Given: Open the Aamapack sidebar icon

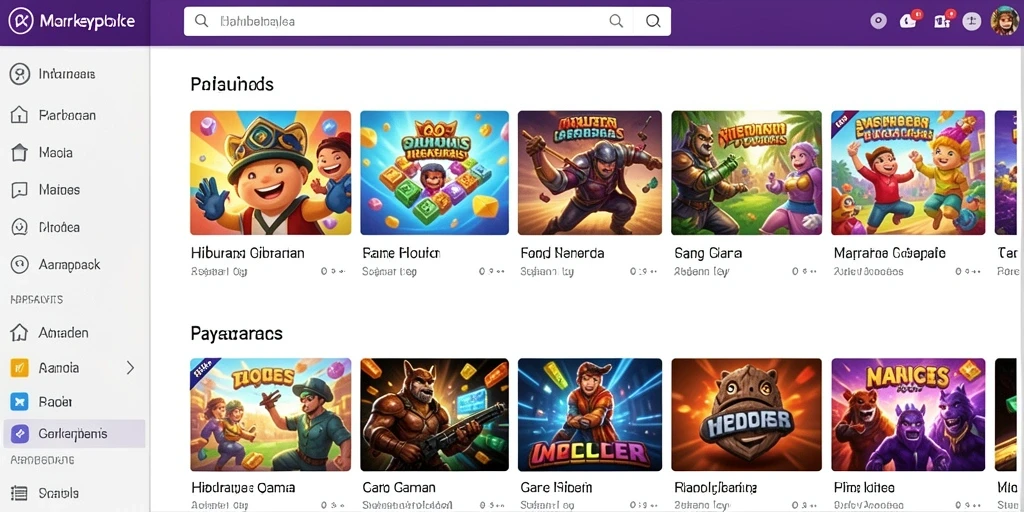Looking at the screenshot, I should [20, 264].
